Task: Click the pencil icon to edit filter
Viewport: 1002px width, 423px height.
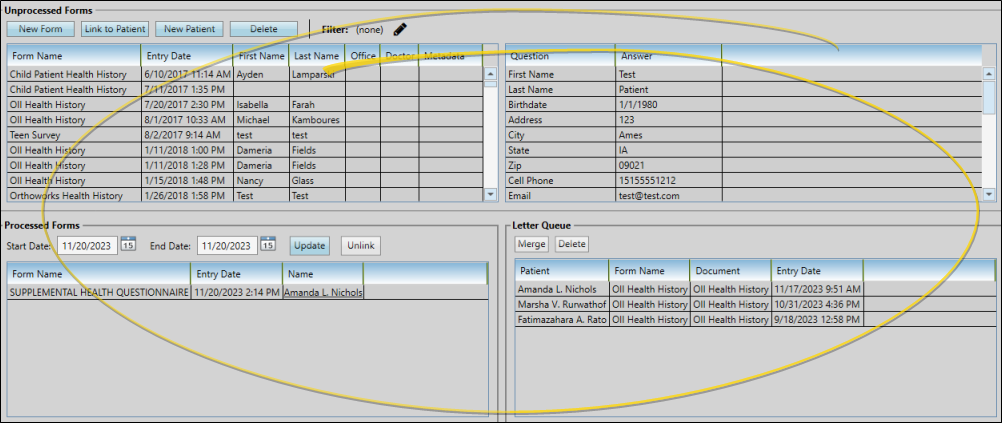Action: [x=401, y=30]
